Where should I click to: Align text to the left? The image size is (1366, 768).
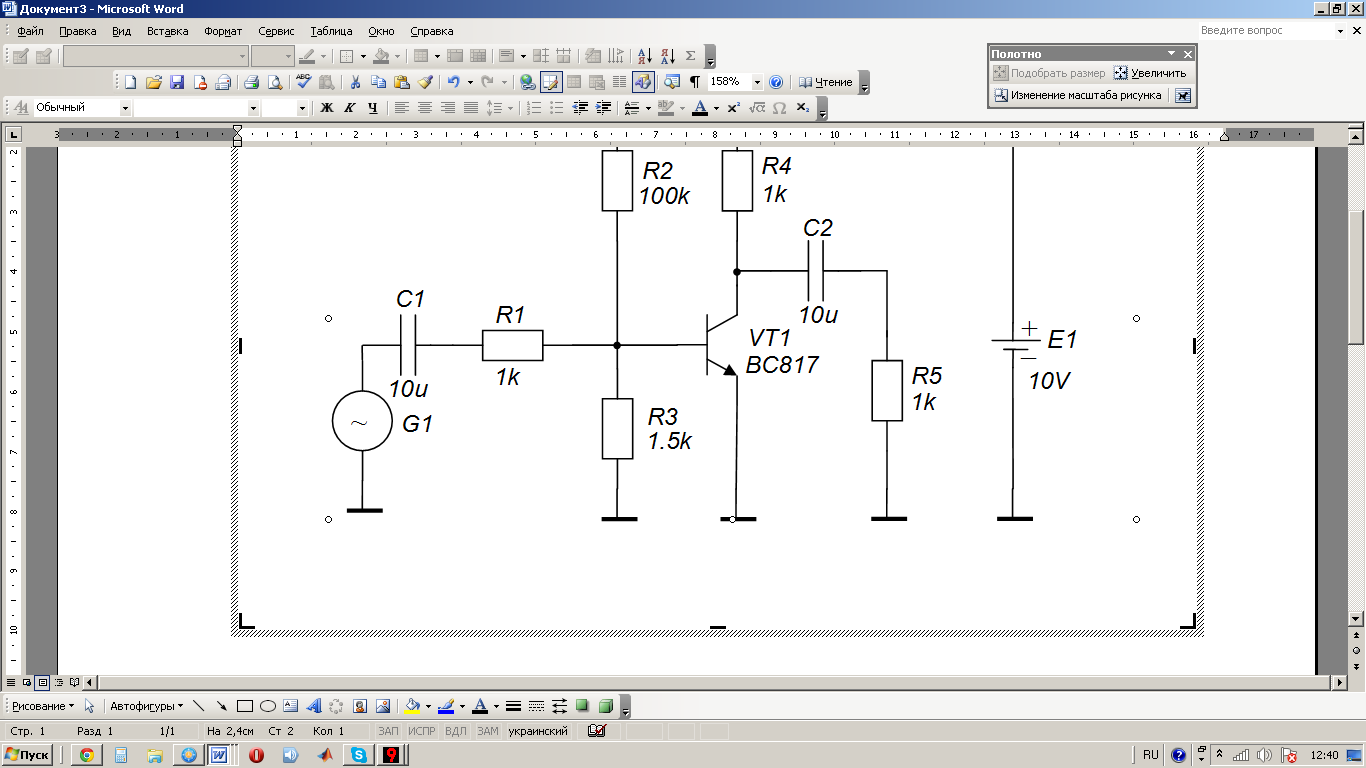(x=401, y=107)
